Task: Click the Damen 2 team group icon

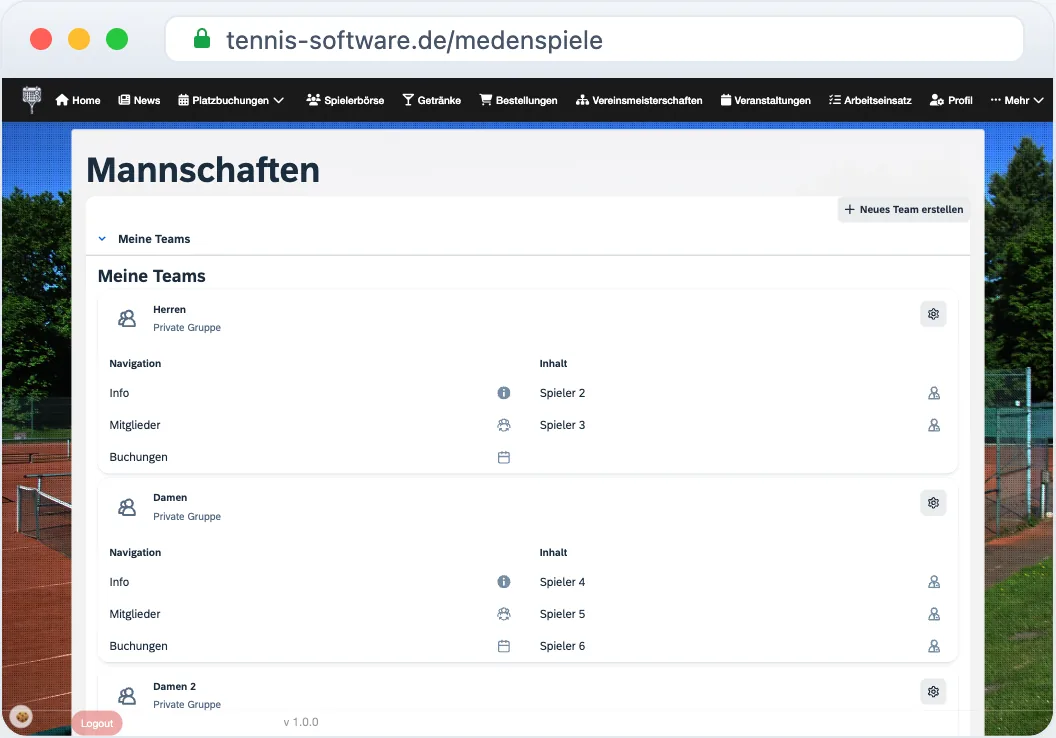Action: coord(127,696)
